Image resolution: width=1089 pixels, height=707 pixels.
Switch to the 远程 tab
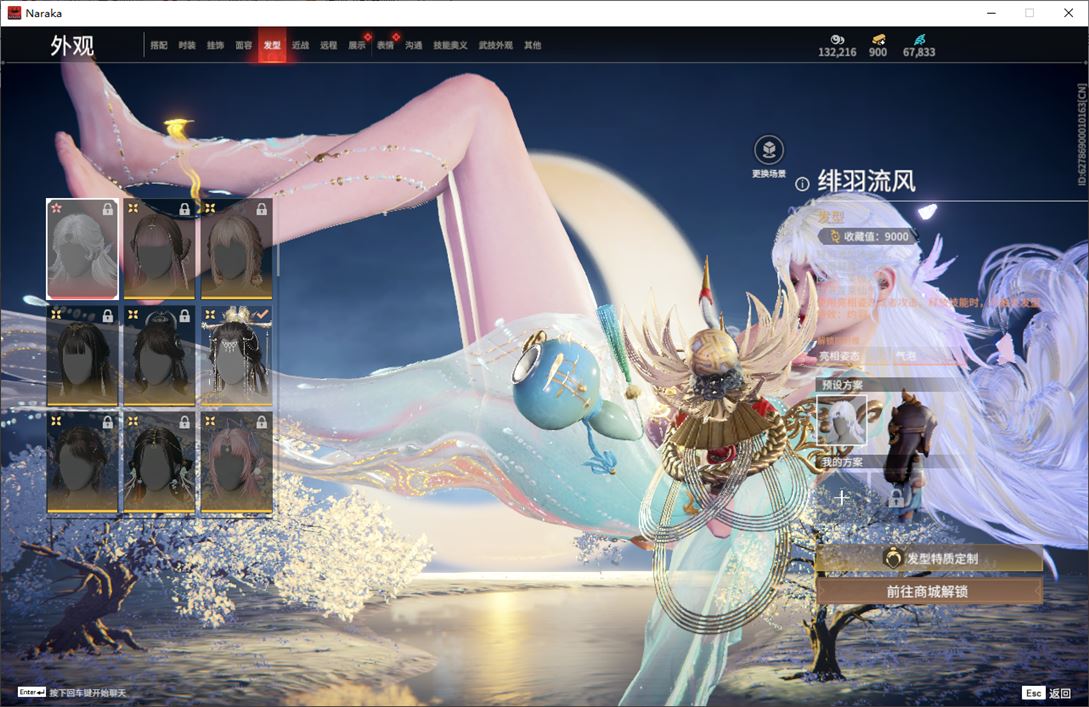point(329,45)
